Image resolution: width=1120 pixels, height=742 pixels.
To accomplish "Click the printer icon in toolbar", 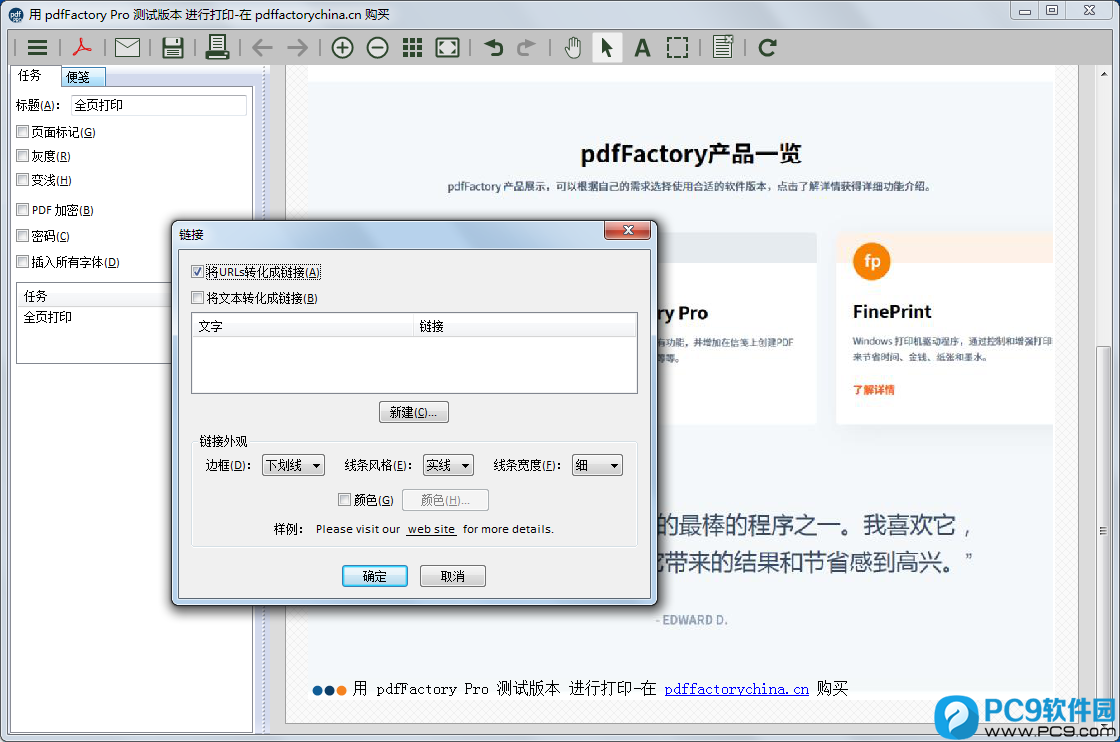I will tap(217, 47).
